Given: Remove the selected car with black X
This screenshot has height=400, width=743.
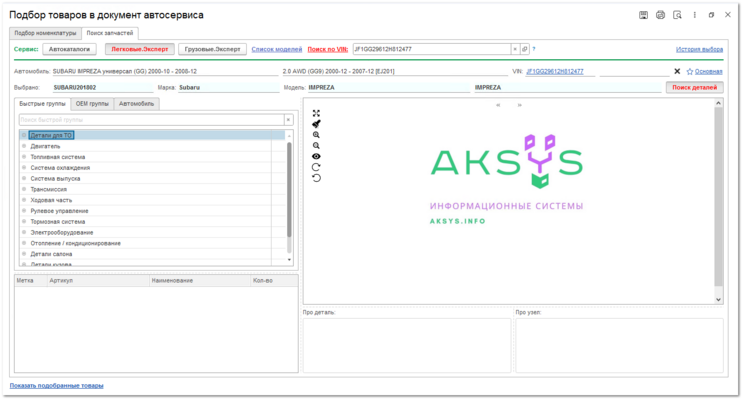Looking at the screenshot, I should coord(677,72).
